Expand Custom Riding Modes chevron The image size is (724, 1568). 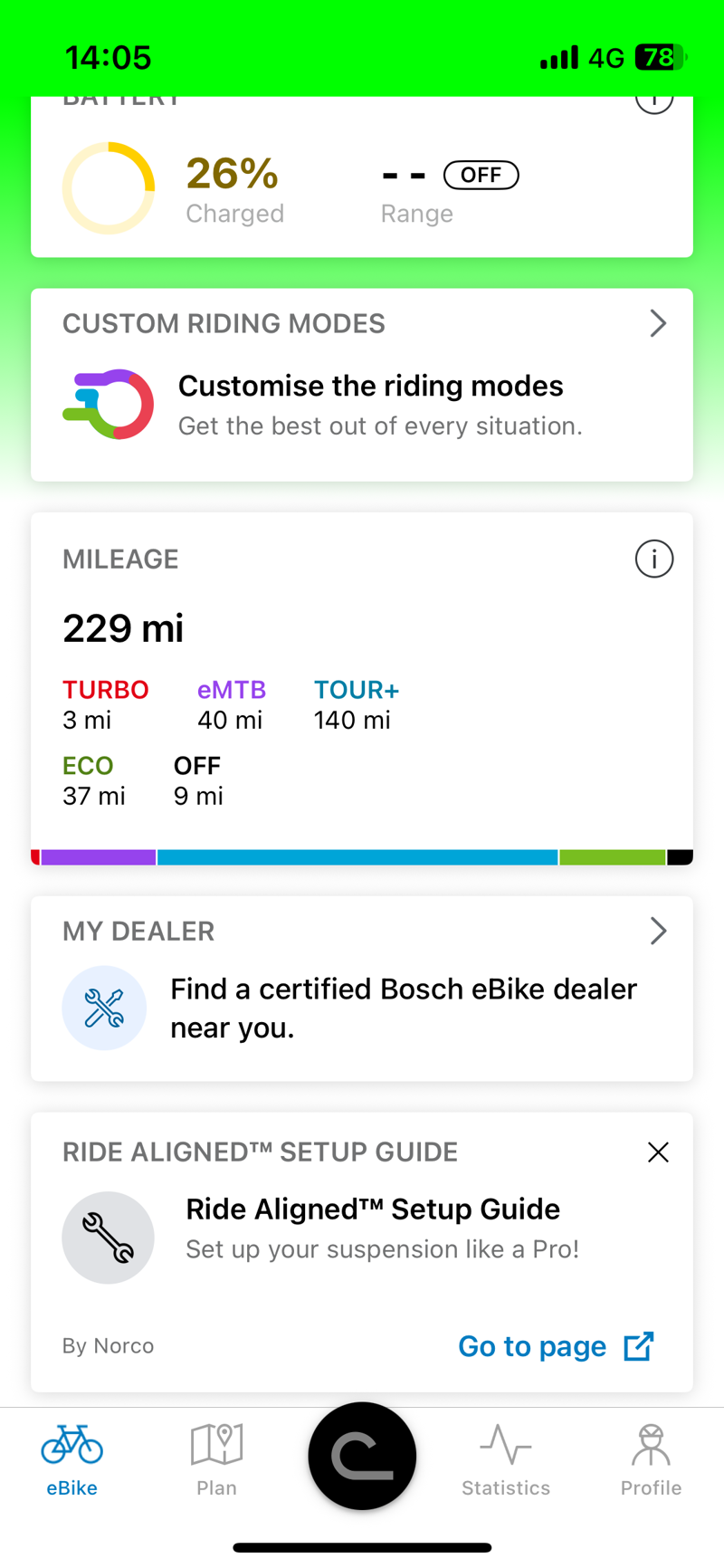point(658,323)
